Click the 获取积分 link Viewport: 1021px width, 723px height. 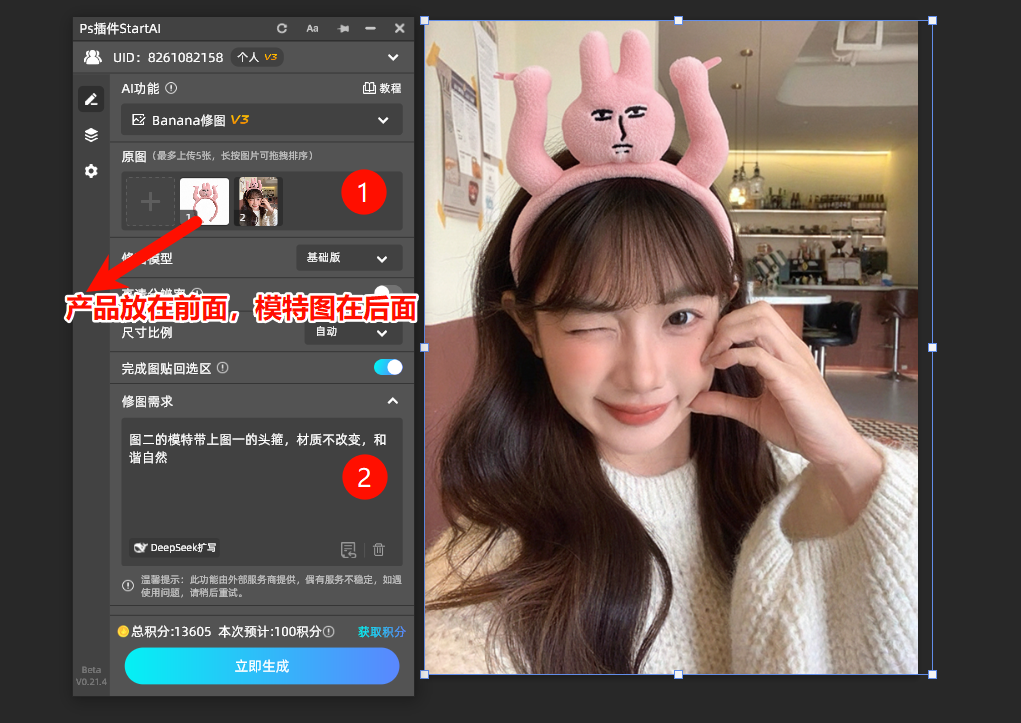coord(382,632)
